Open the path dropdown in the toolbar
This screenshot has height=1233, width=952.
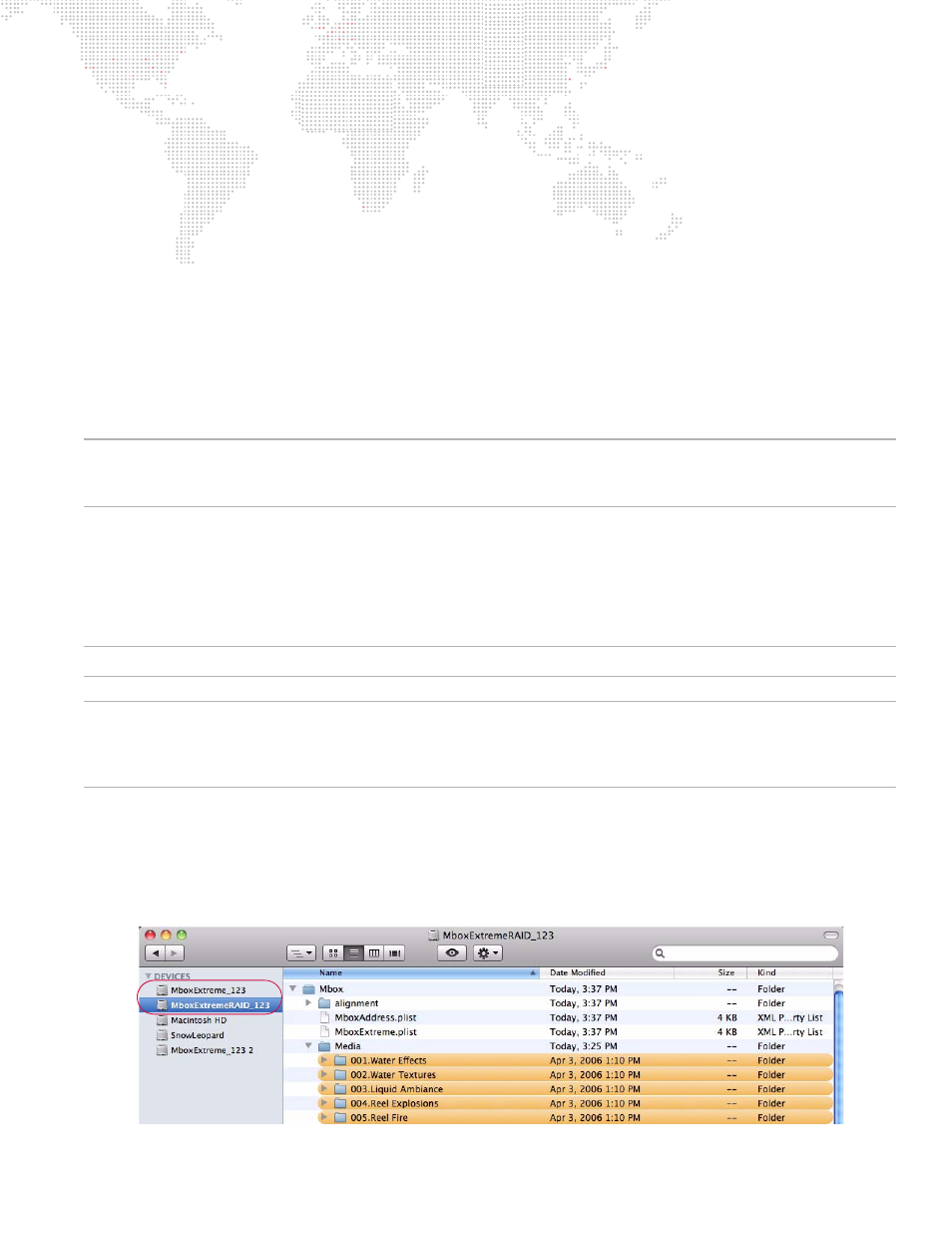click(301, 953)
